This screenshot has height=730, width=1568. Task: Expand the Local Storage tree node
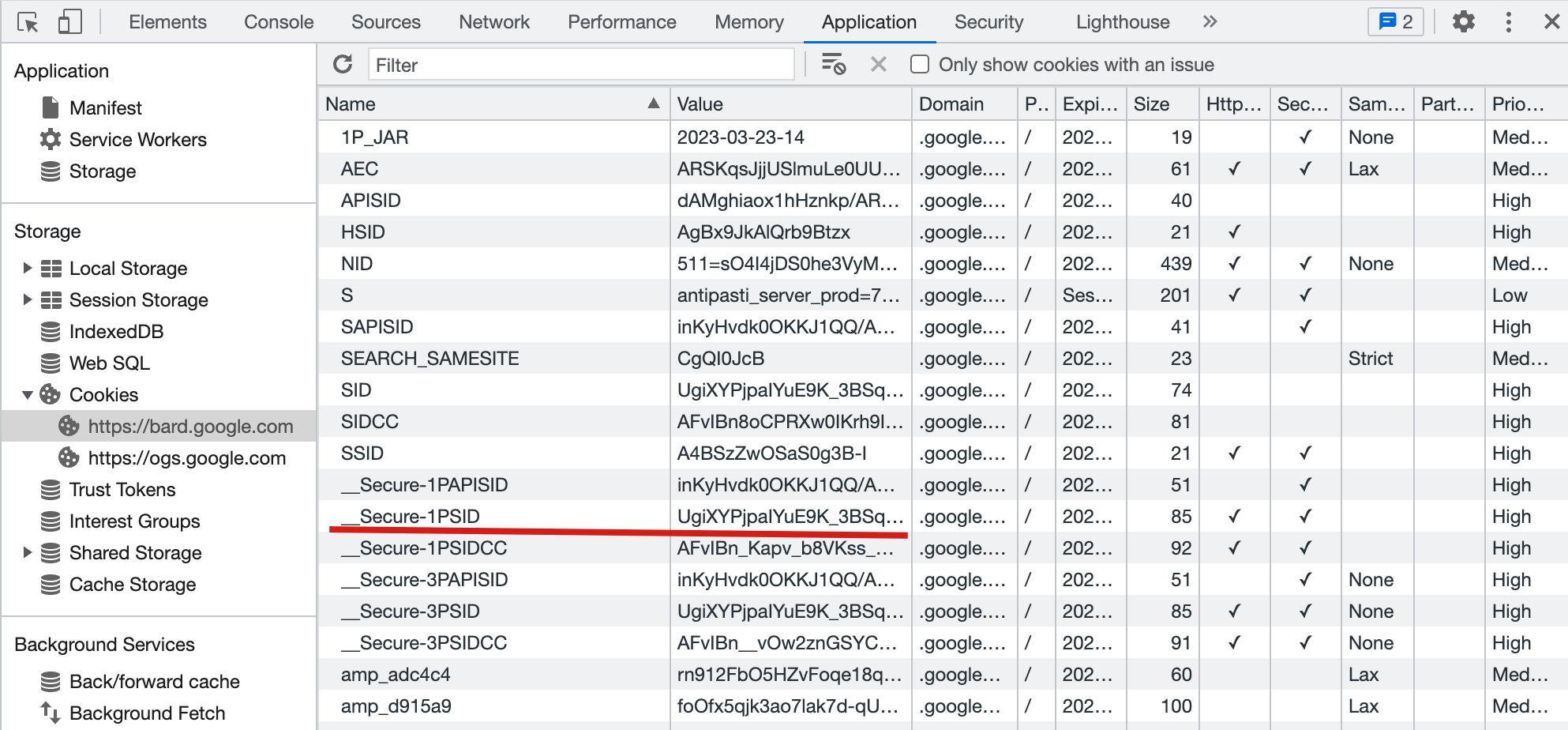28,268
